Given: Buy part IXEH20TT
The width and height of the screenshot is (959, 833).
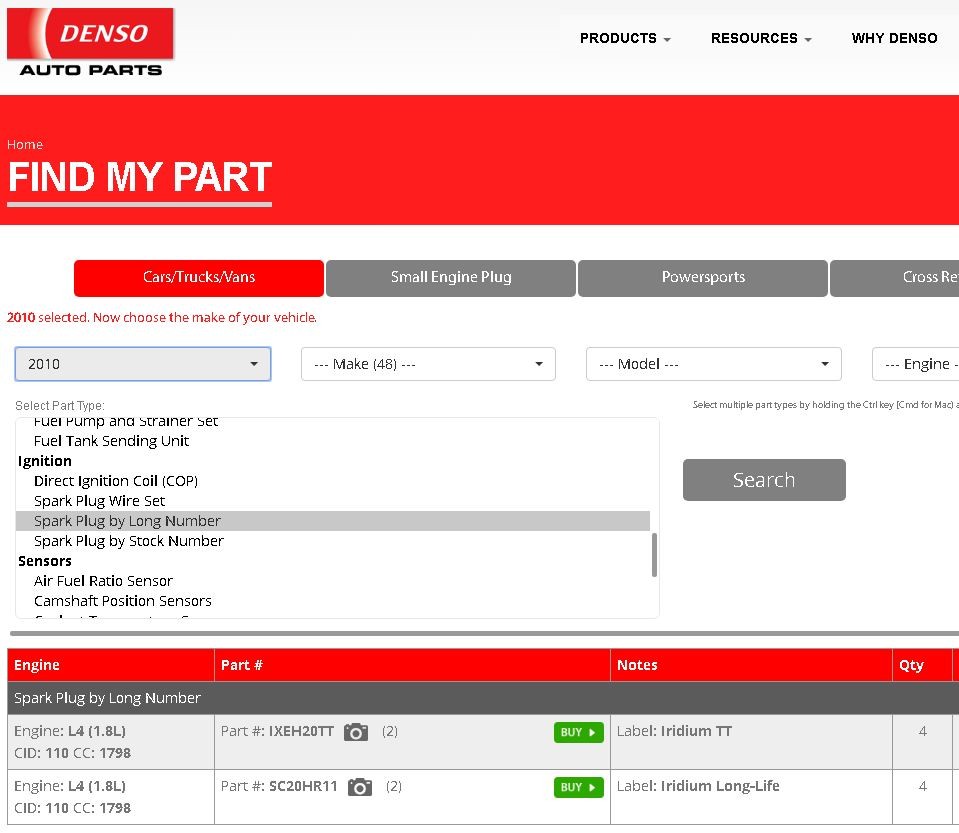Looking at the screenshot, I should pos(579,732).
